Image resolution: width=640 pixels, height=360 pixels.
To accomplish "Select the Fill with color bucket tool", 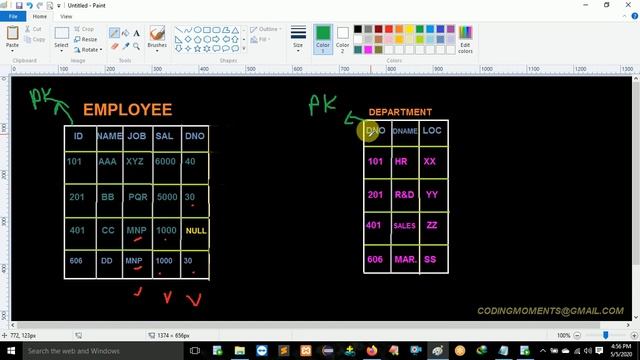I will [126, 33].
